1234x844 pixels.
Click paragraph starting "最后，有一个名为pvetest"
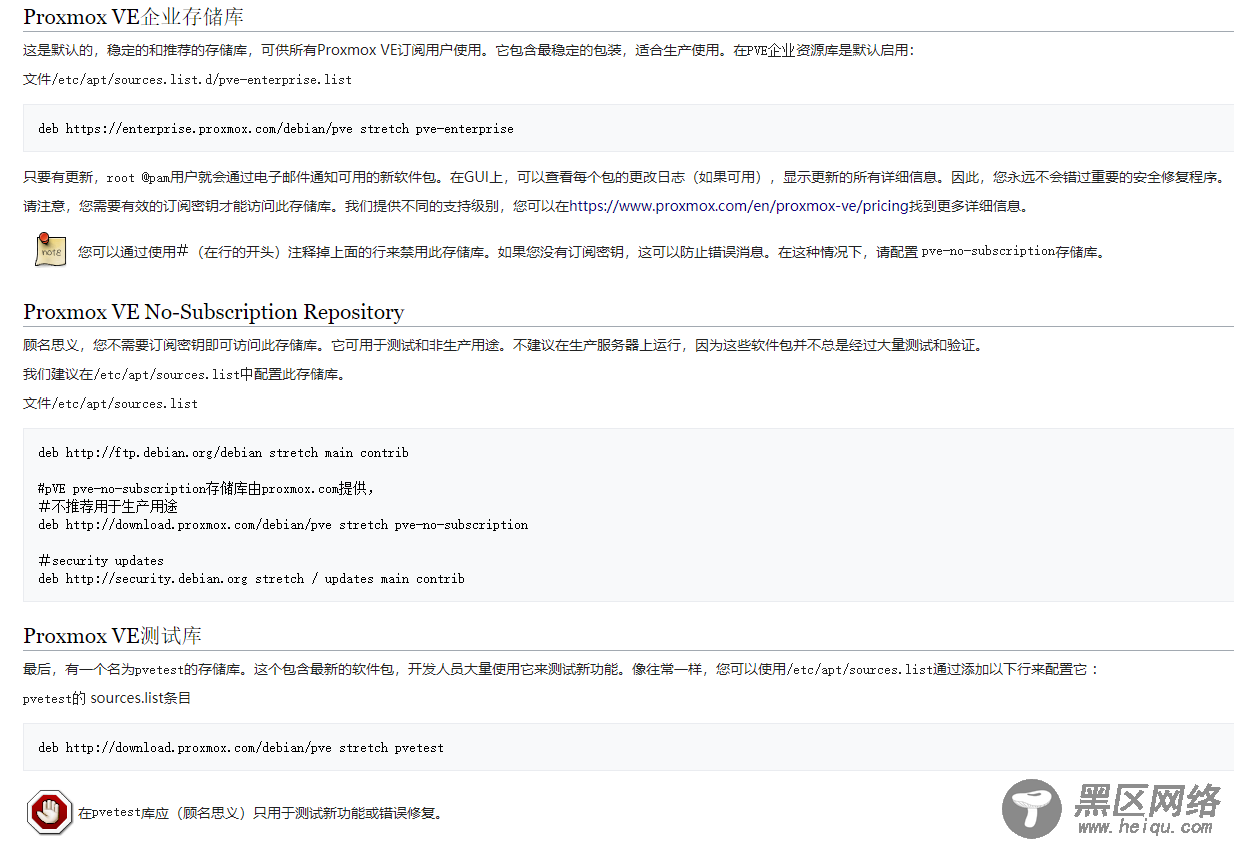point(562,669)
